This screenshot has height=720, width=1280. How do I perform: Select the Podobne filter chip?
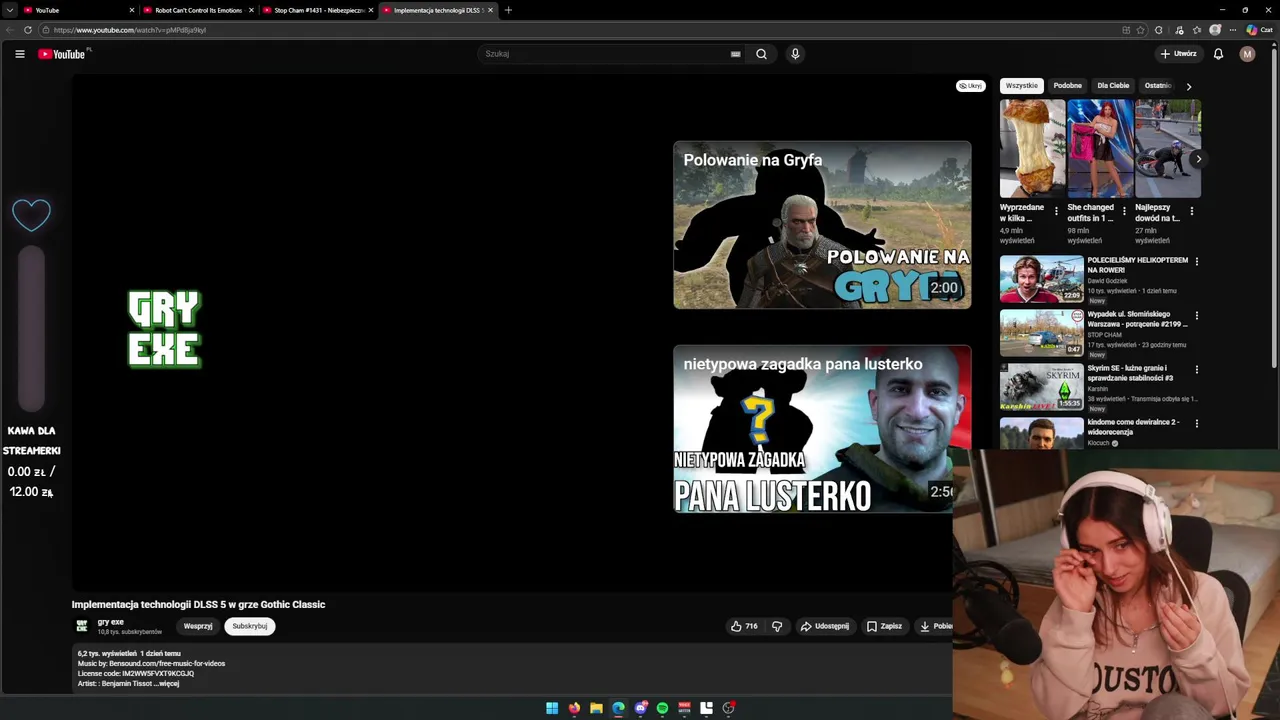1067,86
